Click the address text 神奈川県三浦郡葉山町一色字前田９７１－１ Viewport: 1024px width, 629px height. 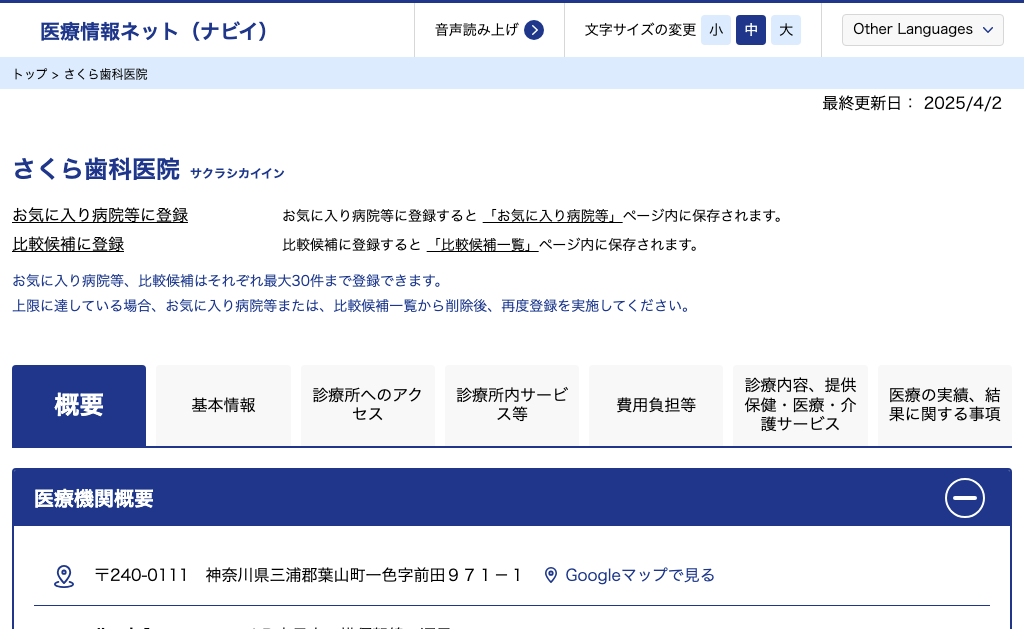[x=364, y=575]
